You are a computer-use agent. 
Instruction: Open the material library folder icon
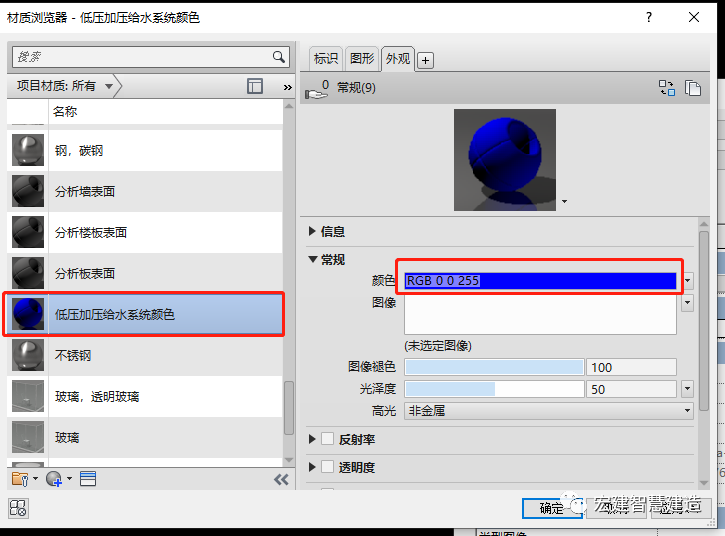pyautogui.click(x=20, y=479)
